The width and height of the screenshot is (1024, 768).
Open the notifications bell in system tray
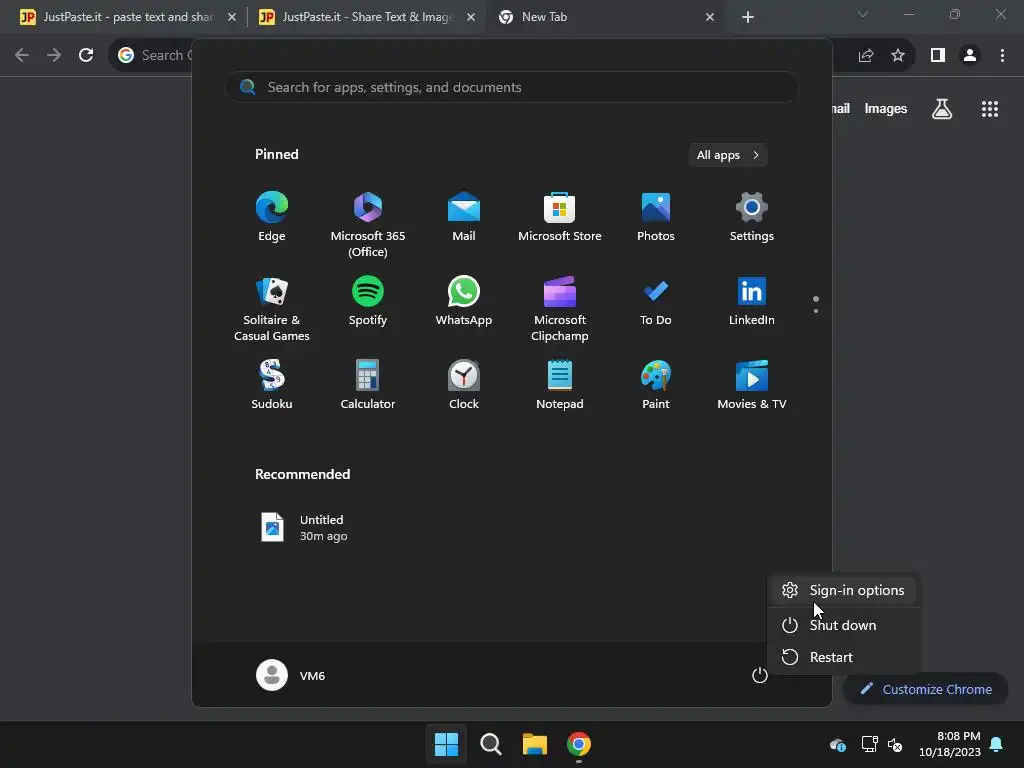(x=997, y=744)
